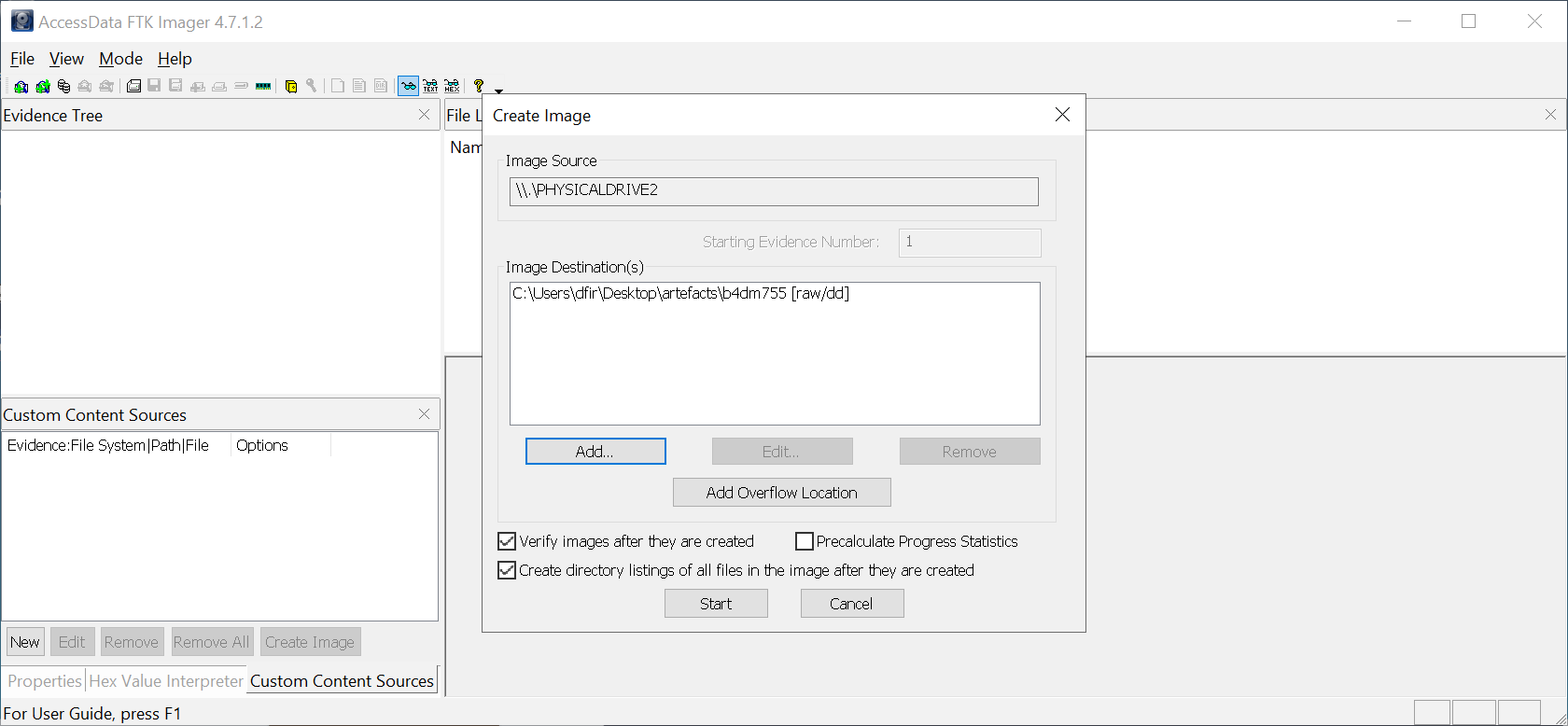This screenshot has height=726, width=1568.
Task: Open the Mode menu
Action: (120, 59)
